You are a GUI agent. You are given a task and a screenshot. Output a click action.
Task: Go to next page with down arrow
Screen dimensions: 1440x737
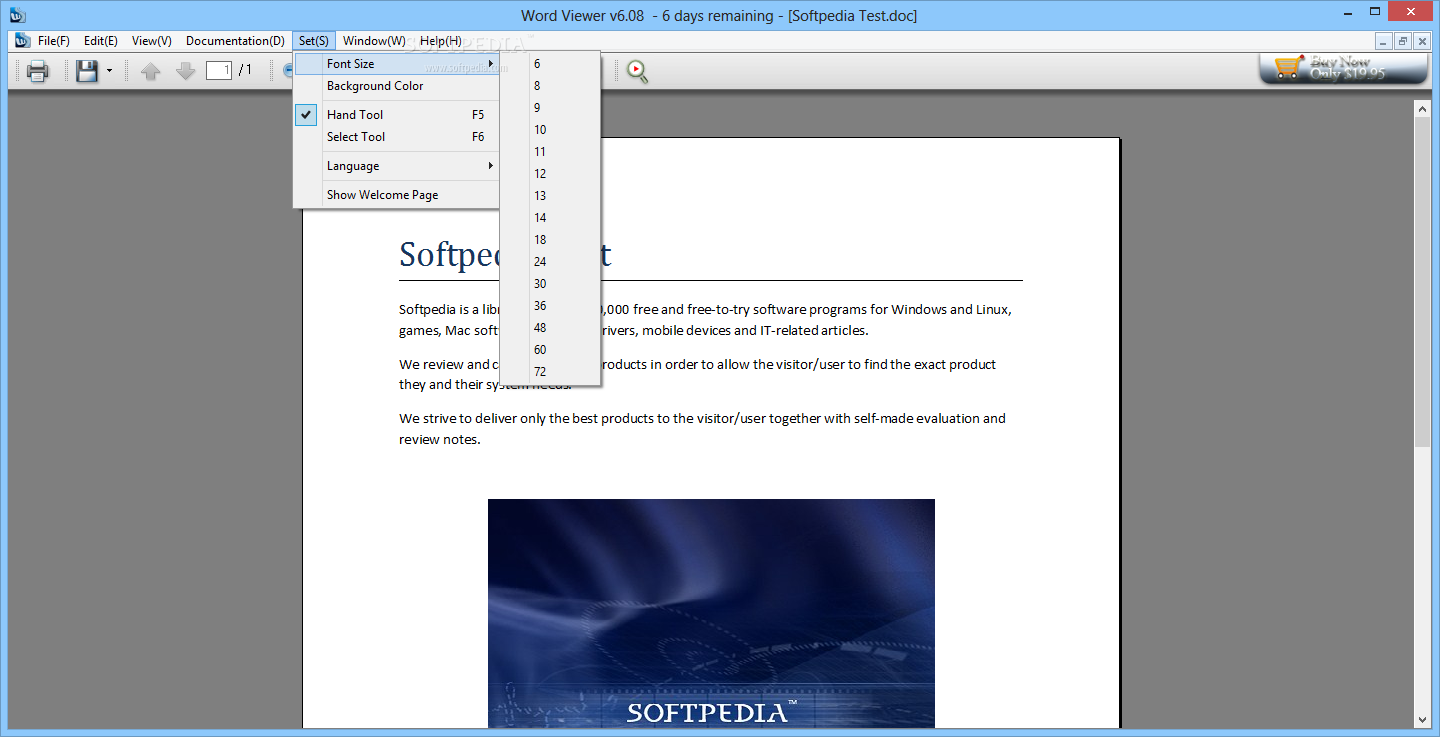(185, 71)
